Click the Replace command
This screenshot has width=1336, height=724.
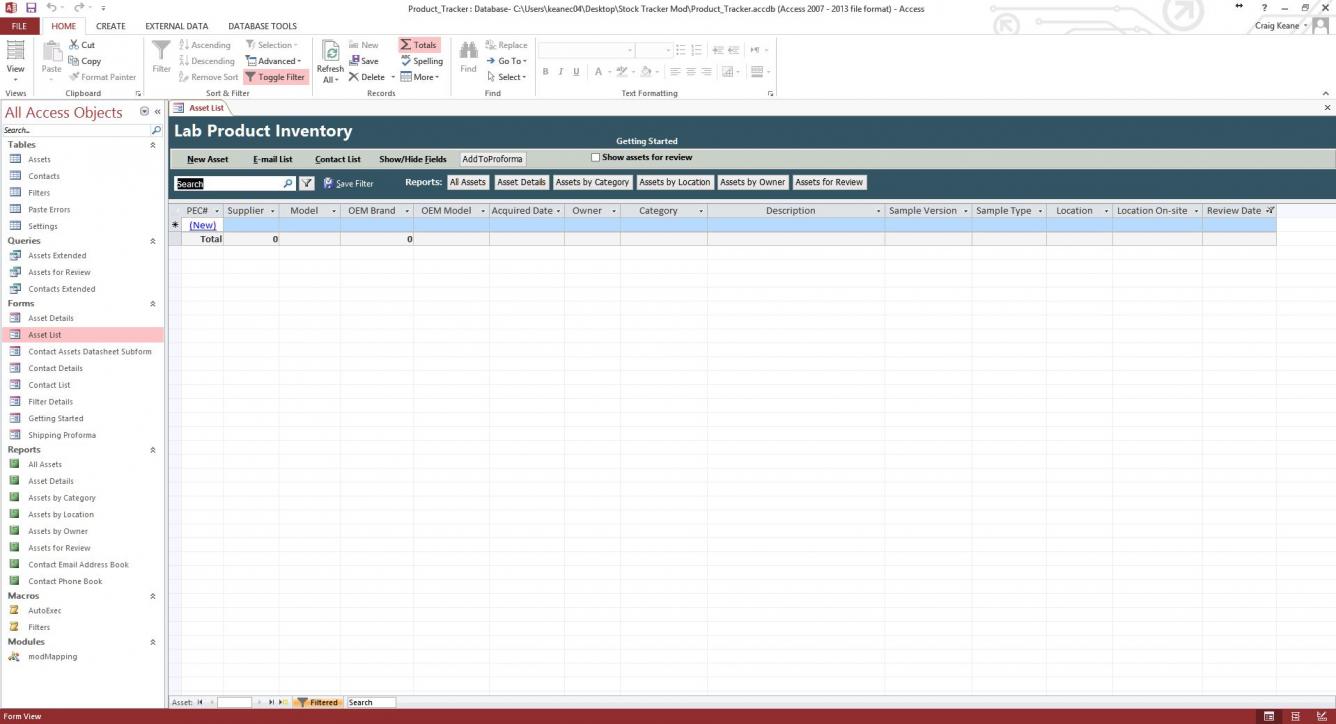click(x=506, y=45)
